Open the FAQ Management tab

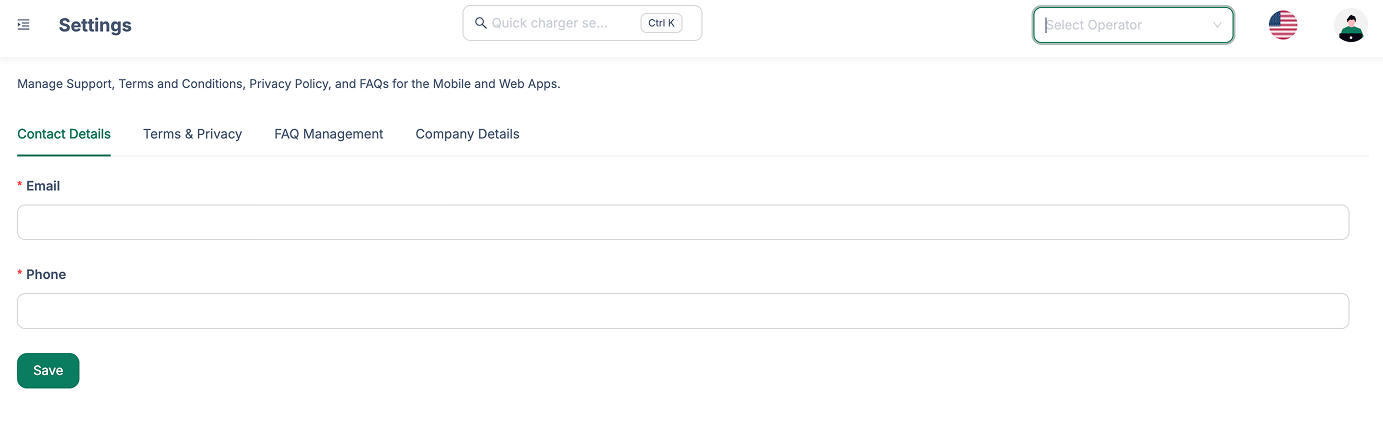(328, 134)
